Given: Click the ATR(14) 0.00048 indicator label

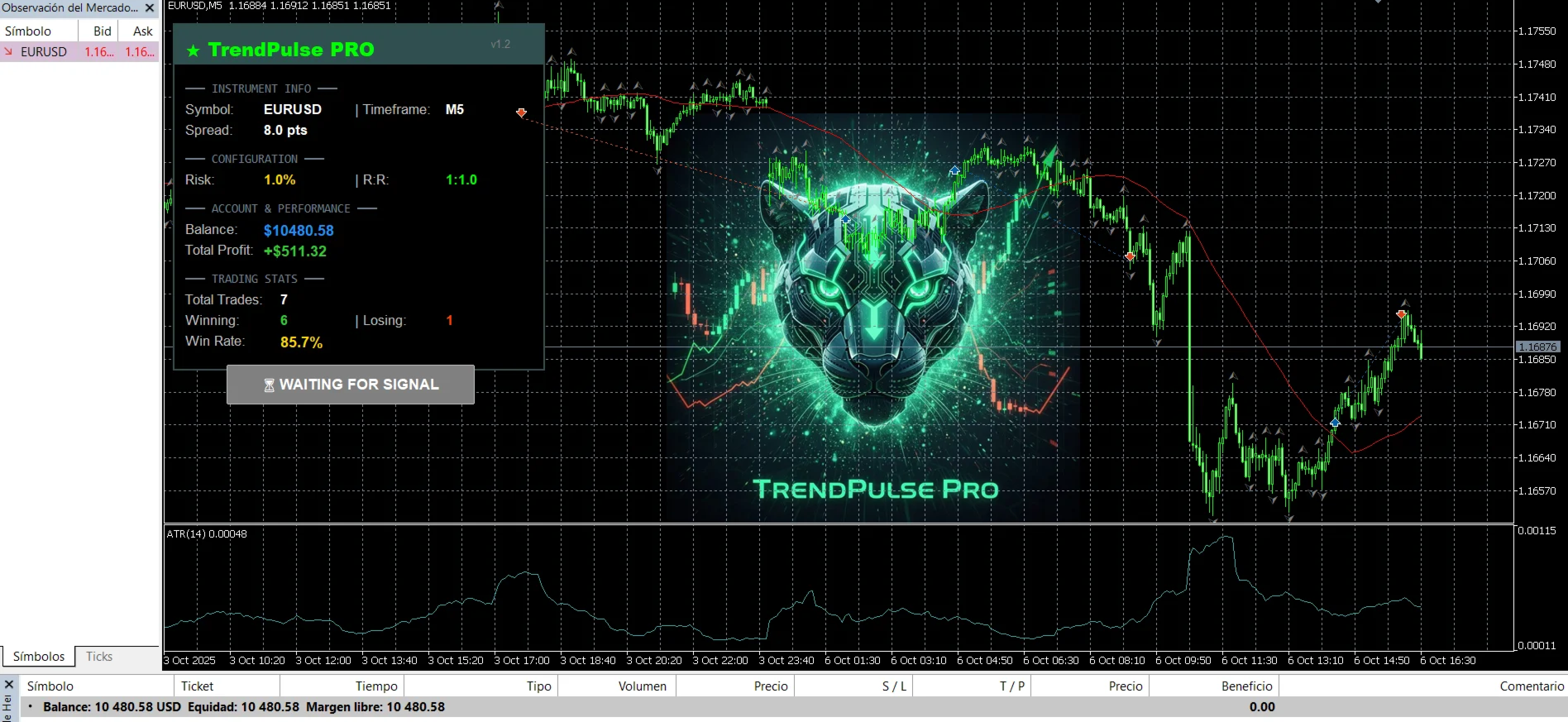Looking at the screenshot, I should pos(207,534).
